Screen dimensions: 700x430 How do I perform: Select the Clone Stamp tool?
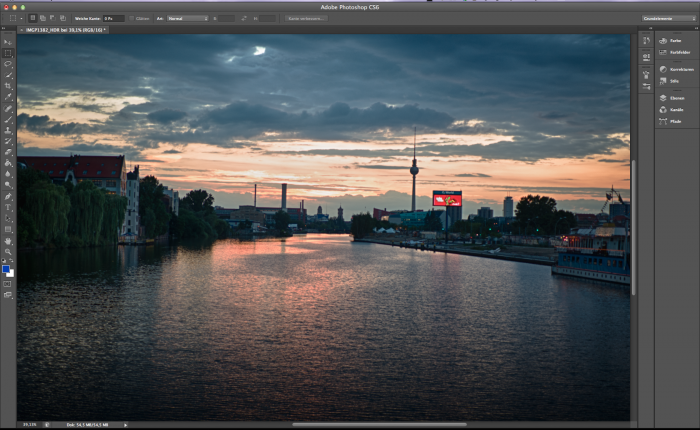click(x=8, y=130)
